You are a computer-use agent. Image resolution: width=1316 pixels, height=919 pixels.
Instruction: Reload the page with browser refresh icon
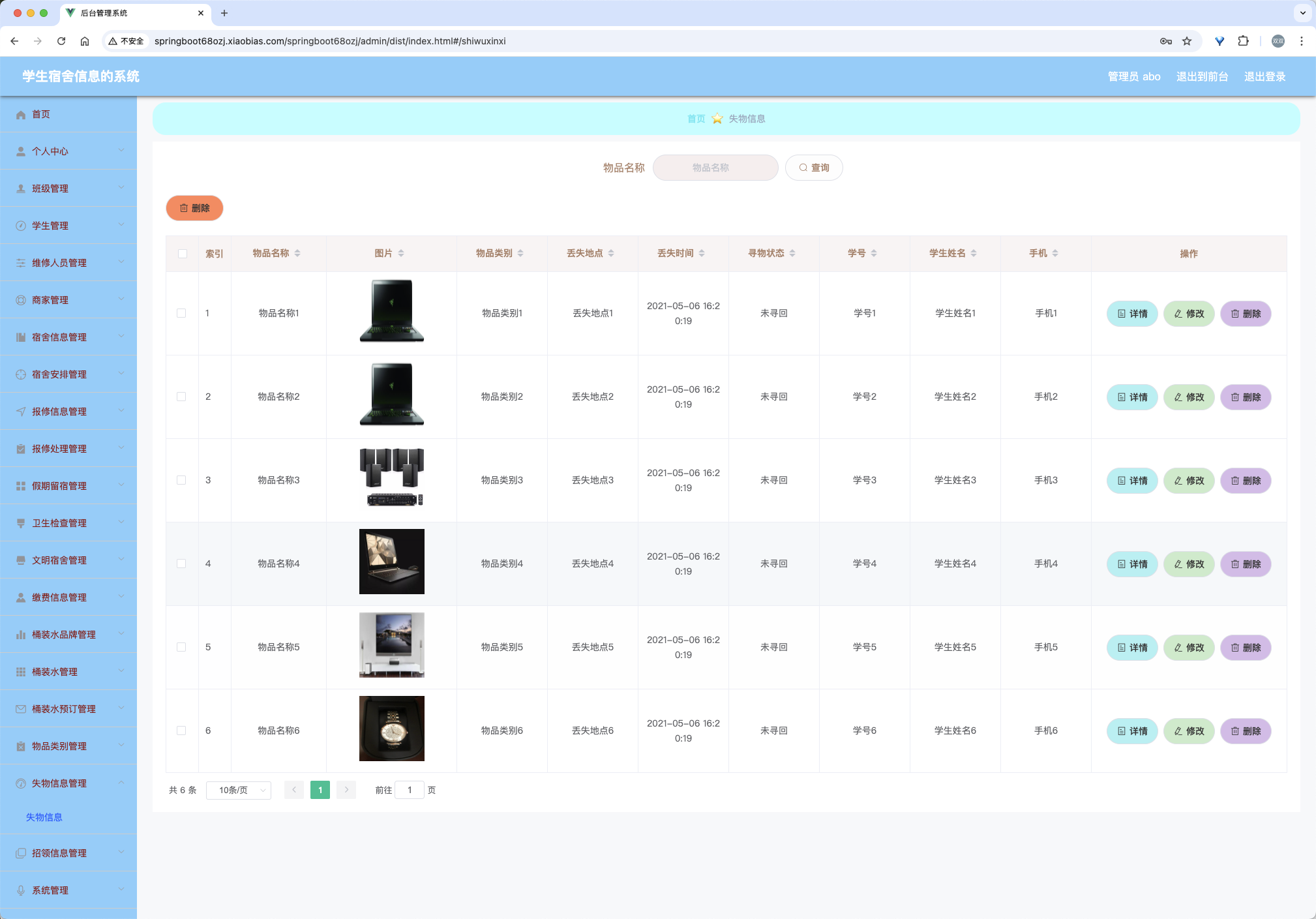(x=61, y=41)
